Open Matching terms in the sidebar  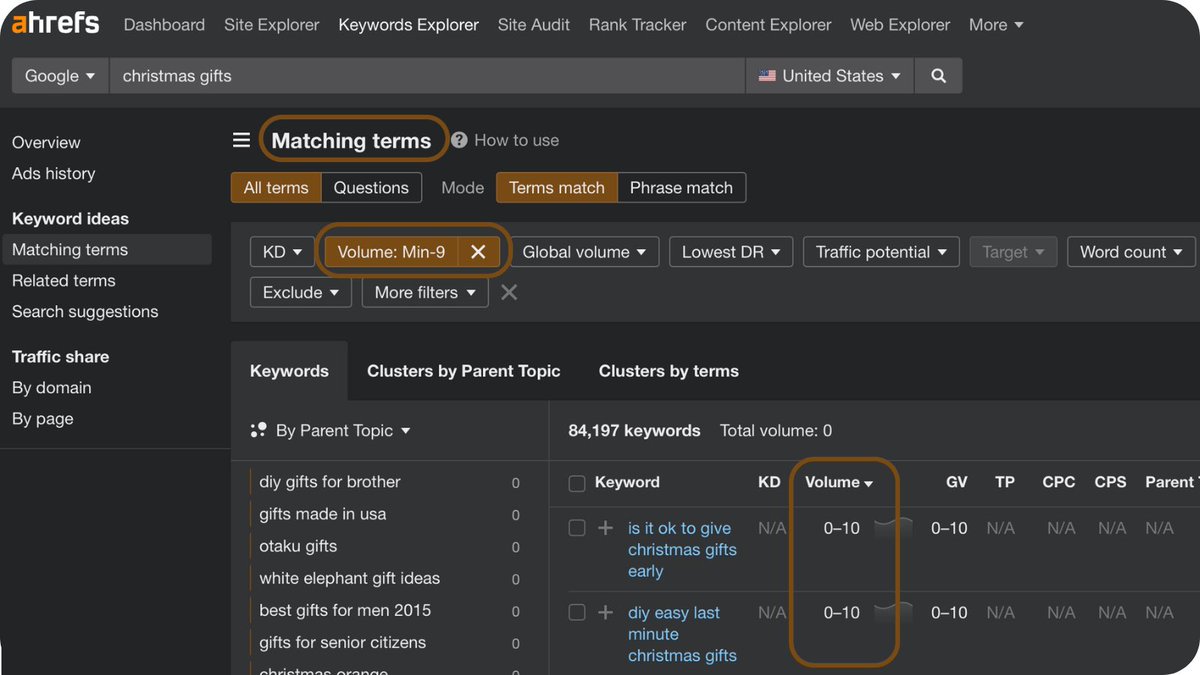tap(107, 250)
